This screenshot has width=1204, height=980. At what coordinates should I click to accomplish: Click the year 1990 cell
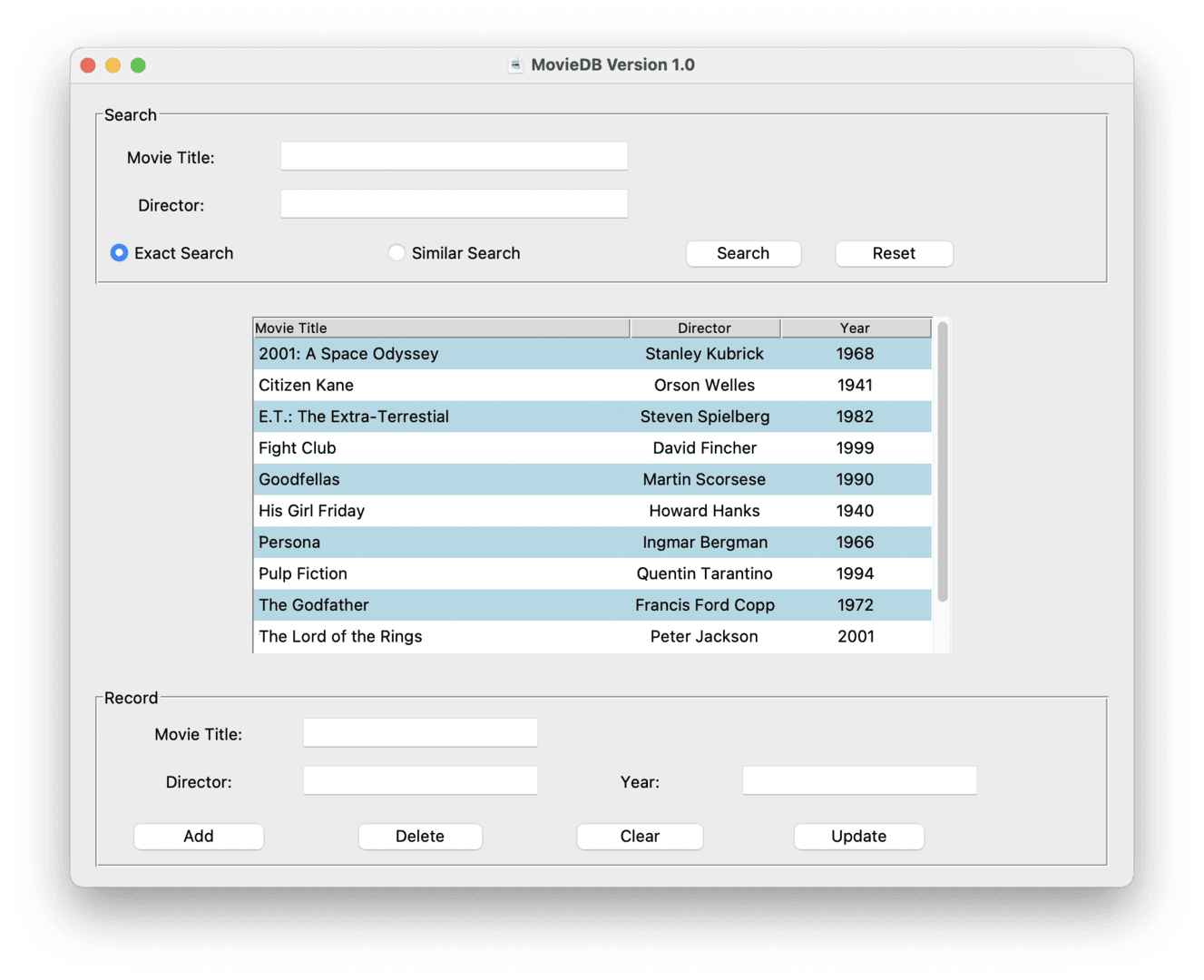pos(856,479)
